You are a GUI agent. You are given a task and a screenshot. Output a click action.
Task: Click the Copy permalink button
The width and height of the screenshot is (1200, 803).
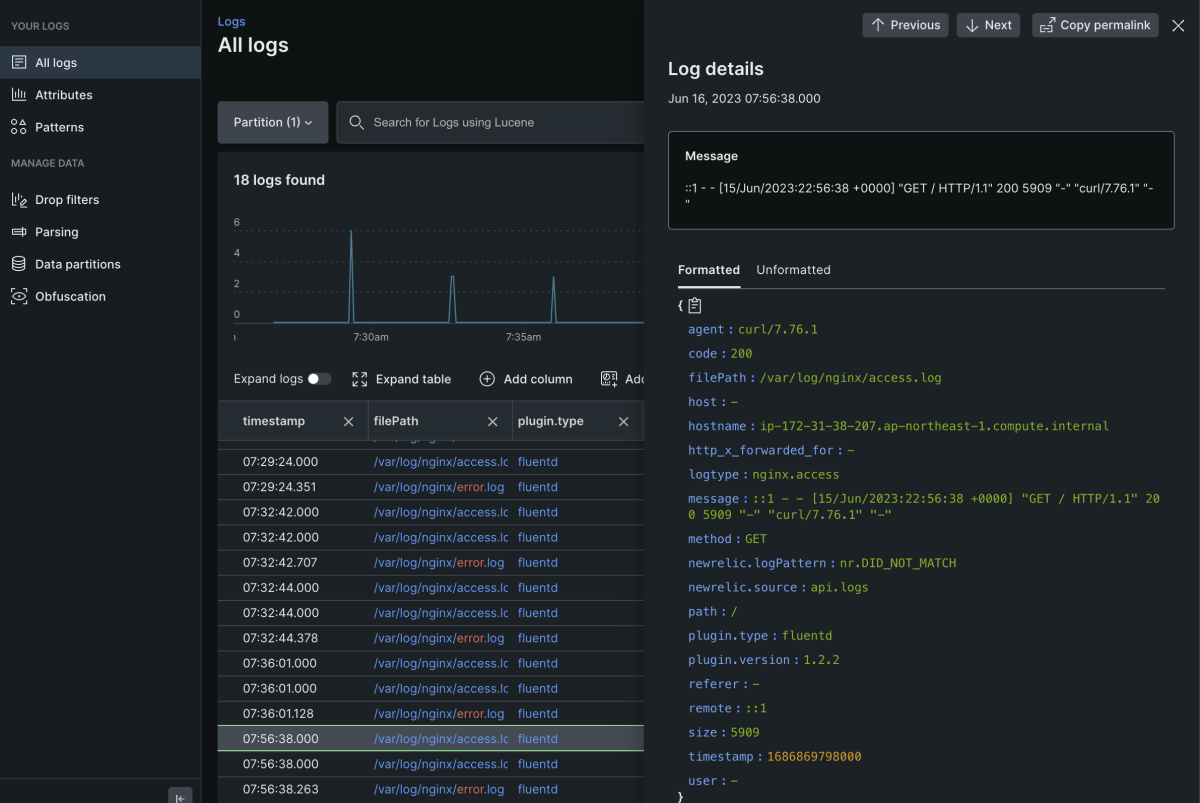(1095, 25)
